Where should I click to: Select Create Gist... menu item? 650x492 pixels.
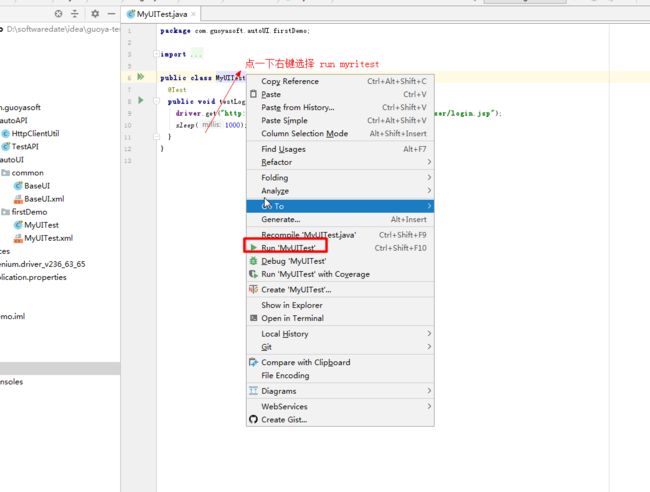[340, 419]
